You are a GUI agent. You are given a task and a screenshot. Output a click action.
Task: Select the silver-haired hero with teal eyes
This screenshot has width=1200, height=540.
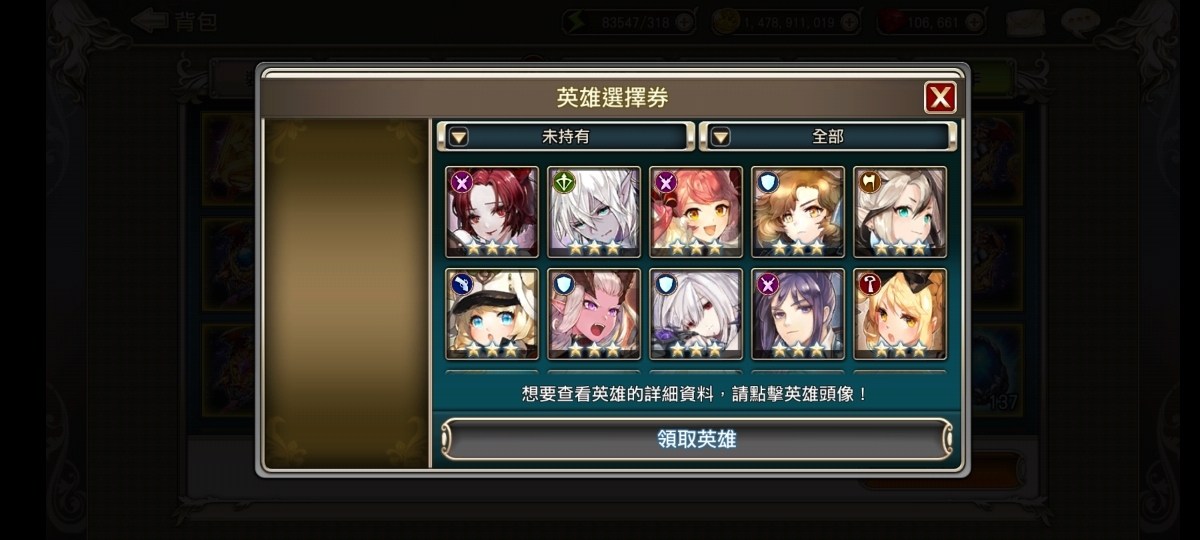tap(900, 212)
